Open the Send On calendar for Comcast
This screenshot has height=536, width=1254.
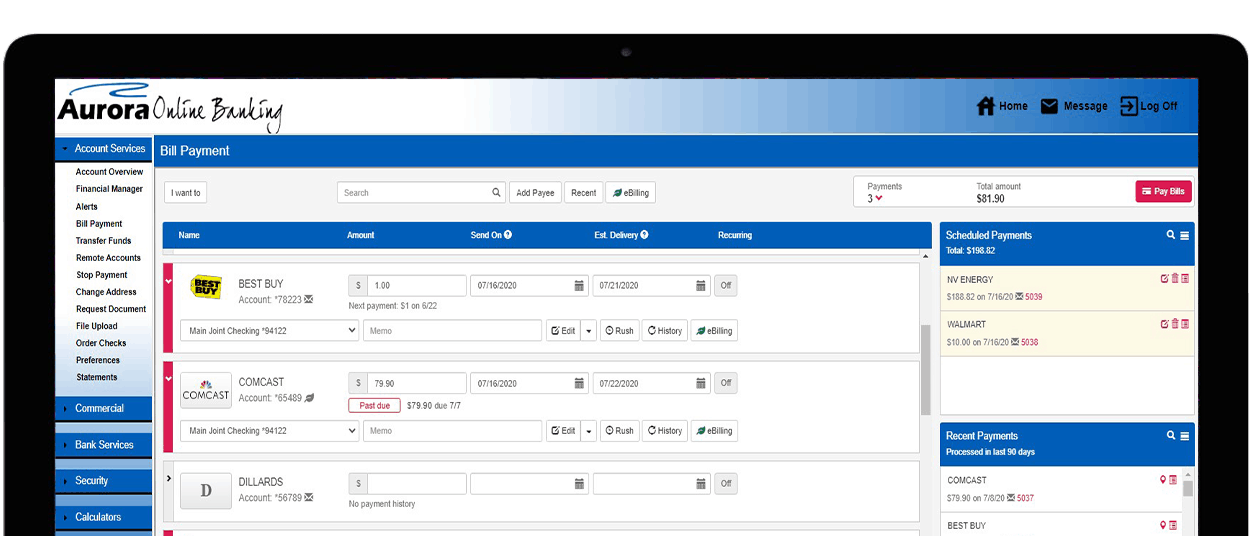click(579, 383)
